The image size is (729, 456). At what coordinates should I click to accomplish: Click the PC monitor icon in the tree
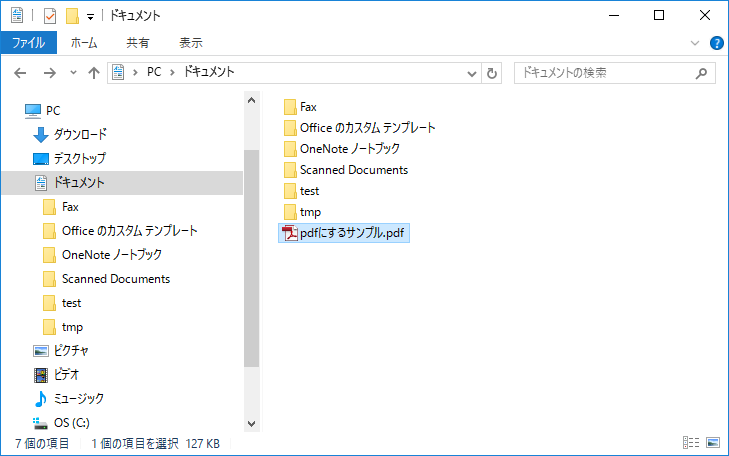click(x=33, y=111)
